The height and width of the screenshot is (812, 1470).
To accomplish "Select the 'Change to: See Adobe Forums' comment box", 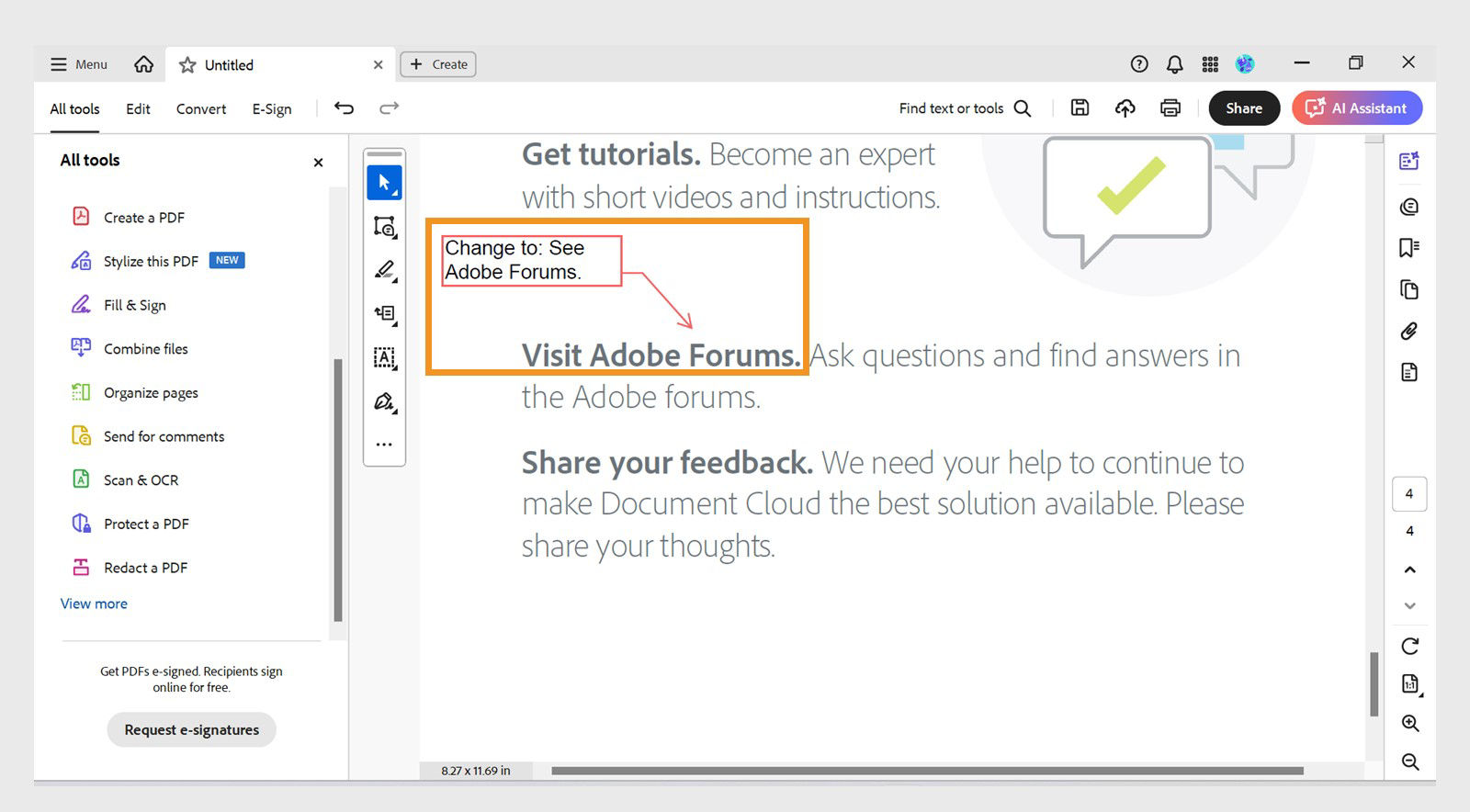I will 532,261.
